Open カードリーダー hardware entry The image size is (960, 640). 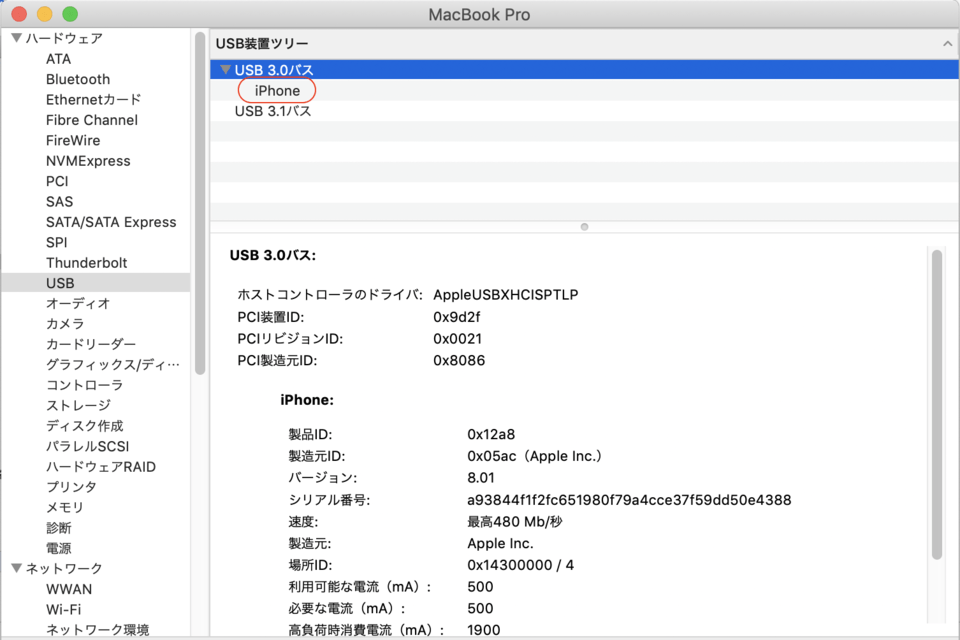point(91,344)
